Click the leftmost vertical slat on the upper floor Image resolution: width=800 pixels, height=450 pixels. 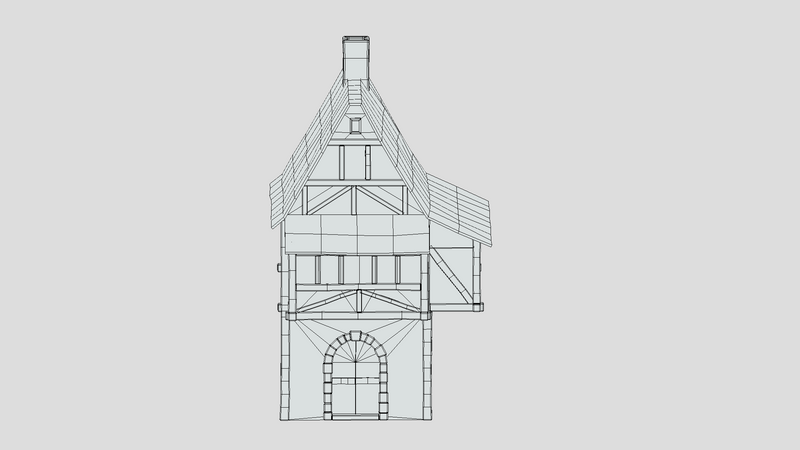tap(318, 269)
